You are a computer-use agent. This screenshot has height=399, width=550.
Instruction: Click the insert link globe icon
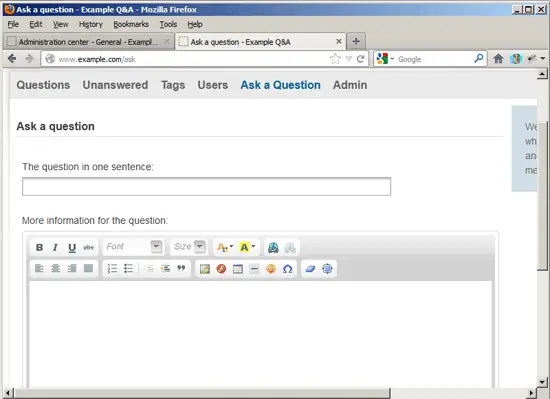point(273,248)
